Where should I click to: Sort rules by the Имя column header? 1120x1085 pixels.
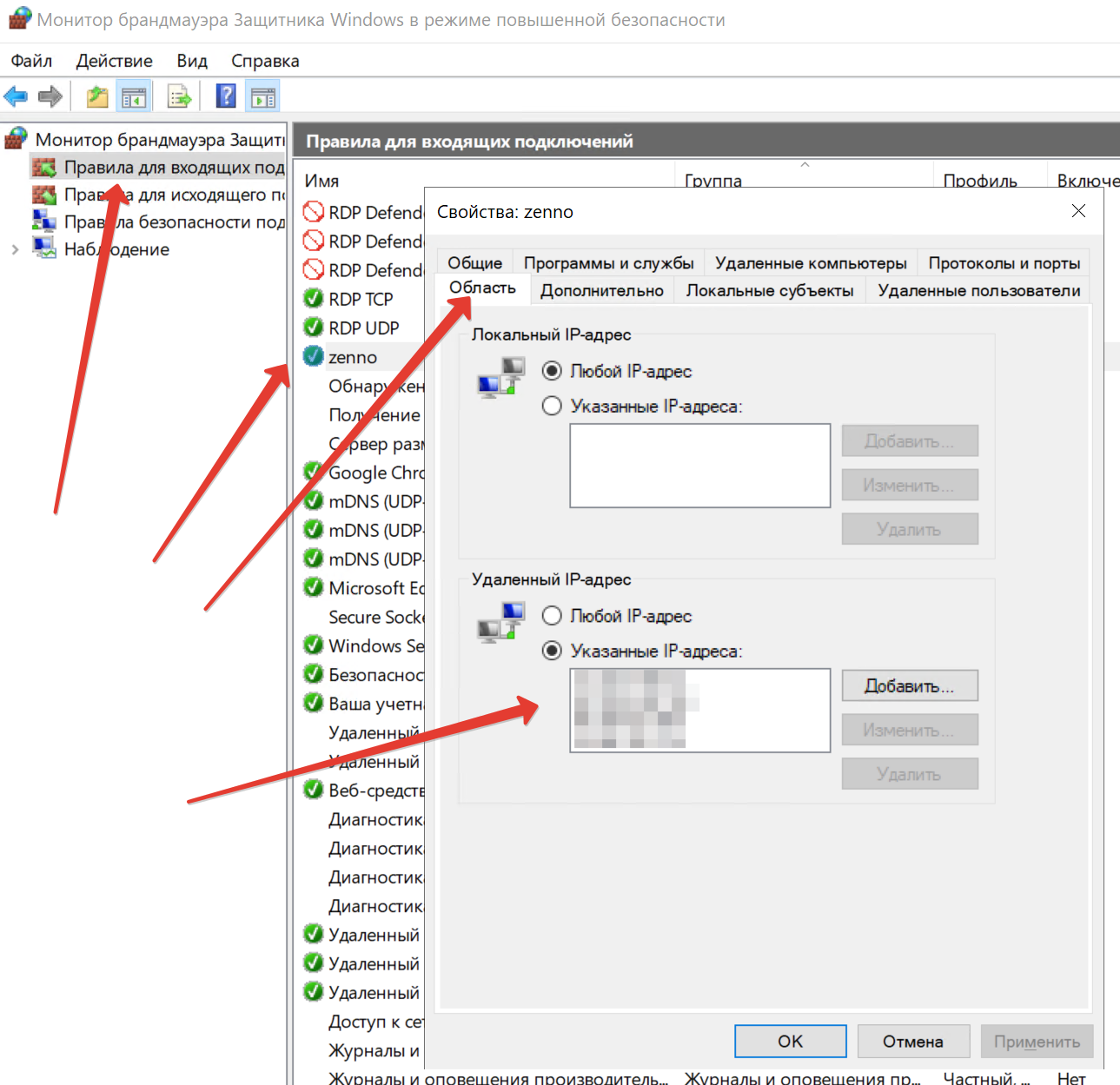click(x=321, y=181)
